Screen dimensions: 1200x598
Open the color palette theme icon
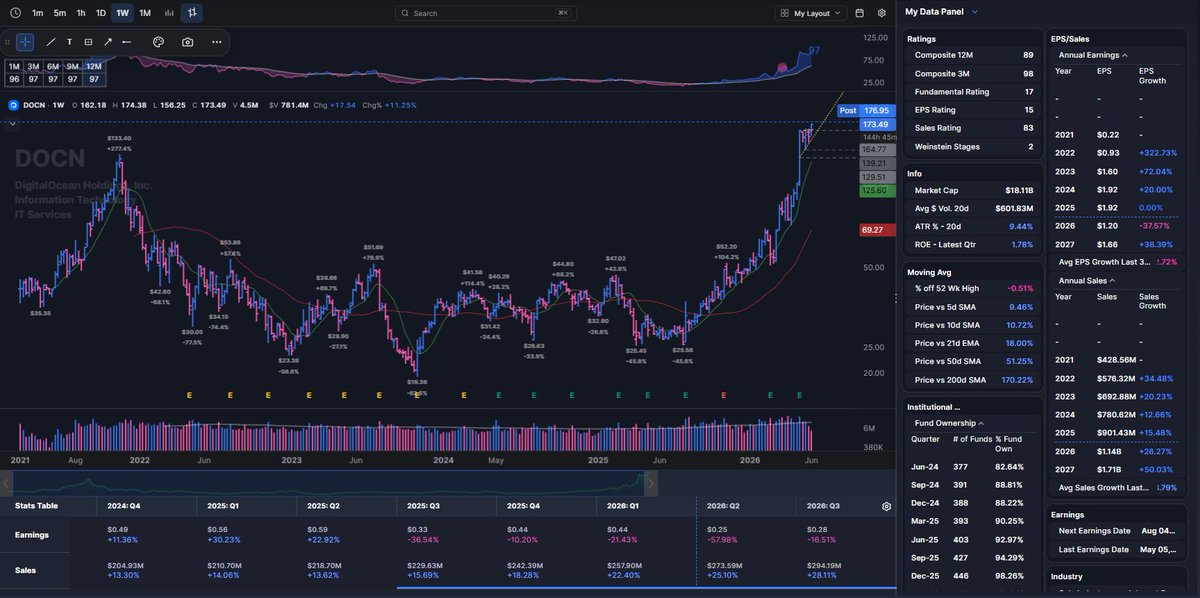point(158,42)
